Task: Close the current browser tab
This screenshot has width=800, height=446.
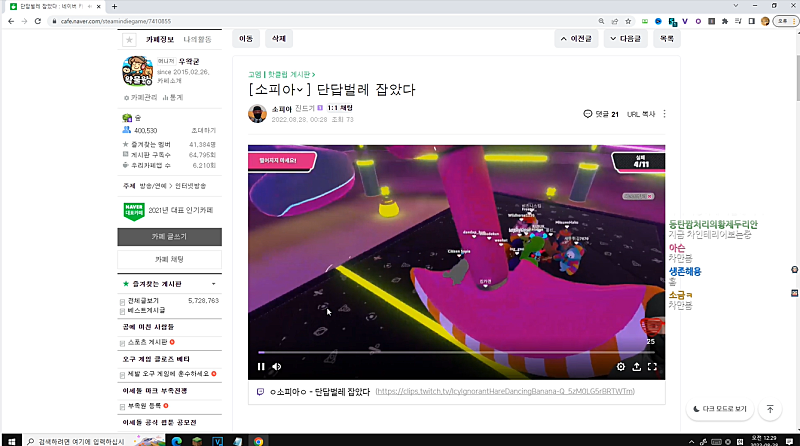Action: pyautogui.click(x=98, y=7)
